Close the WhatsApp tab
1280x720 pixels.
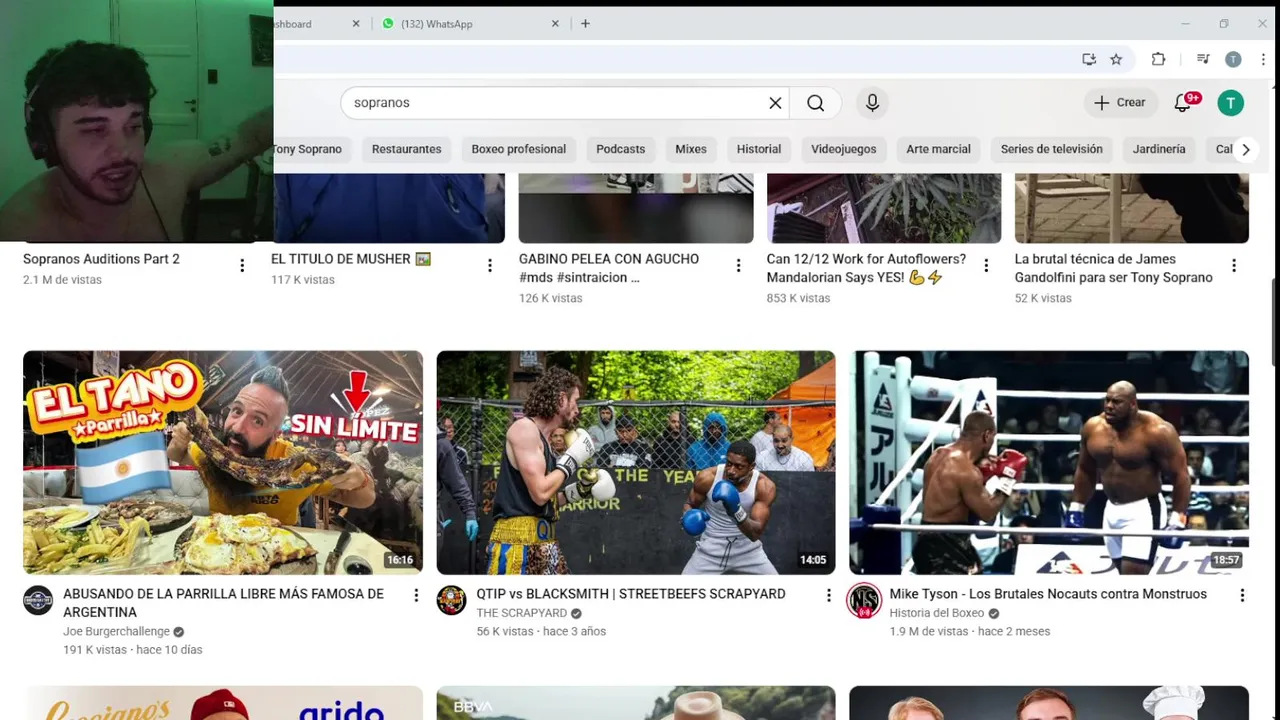pos(555,23)
